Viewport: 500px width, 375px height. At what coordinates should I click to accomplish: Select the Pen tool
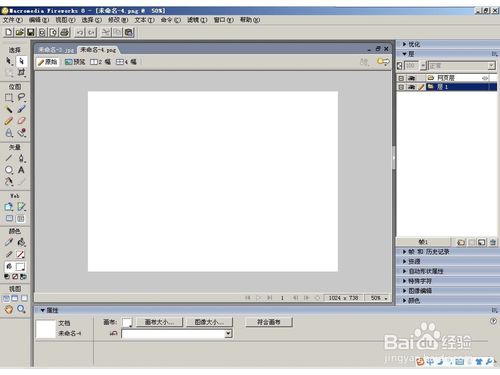(x=21, y=158)
